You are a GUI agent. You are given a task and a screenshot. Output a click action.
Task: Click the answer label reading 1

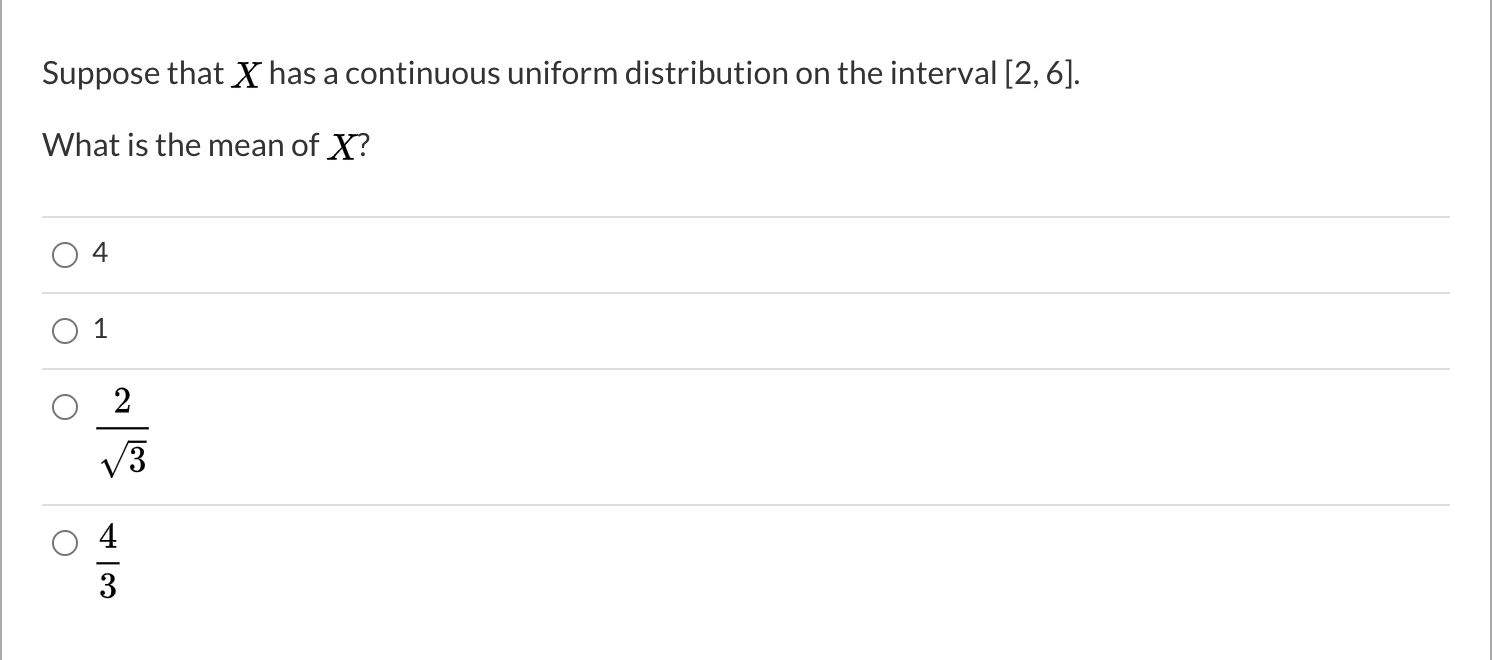[x=98, y=329]
